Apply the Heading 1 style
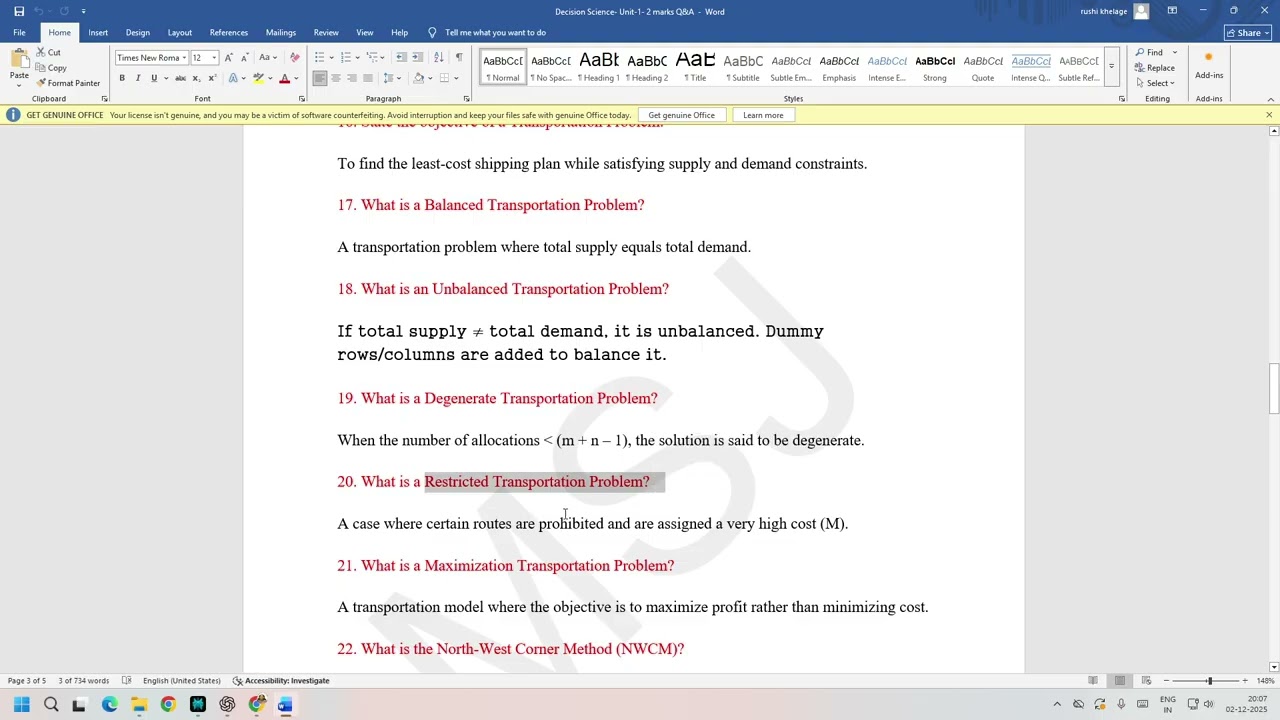The image size is (1280, 720). (599, 67)
